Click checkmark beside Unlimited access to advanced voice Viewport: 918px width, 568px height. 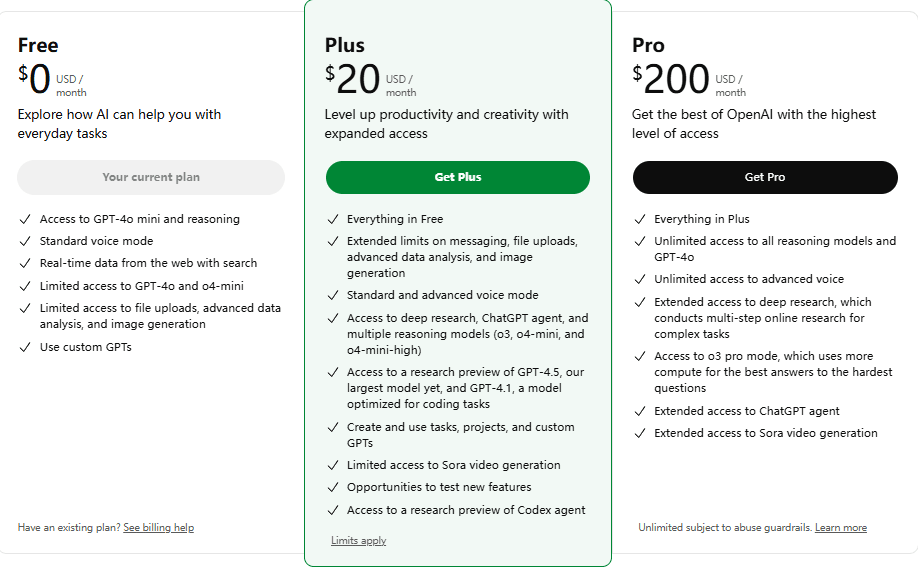(x=639, y=279)
